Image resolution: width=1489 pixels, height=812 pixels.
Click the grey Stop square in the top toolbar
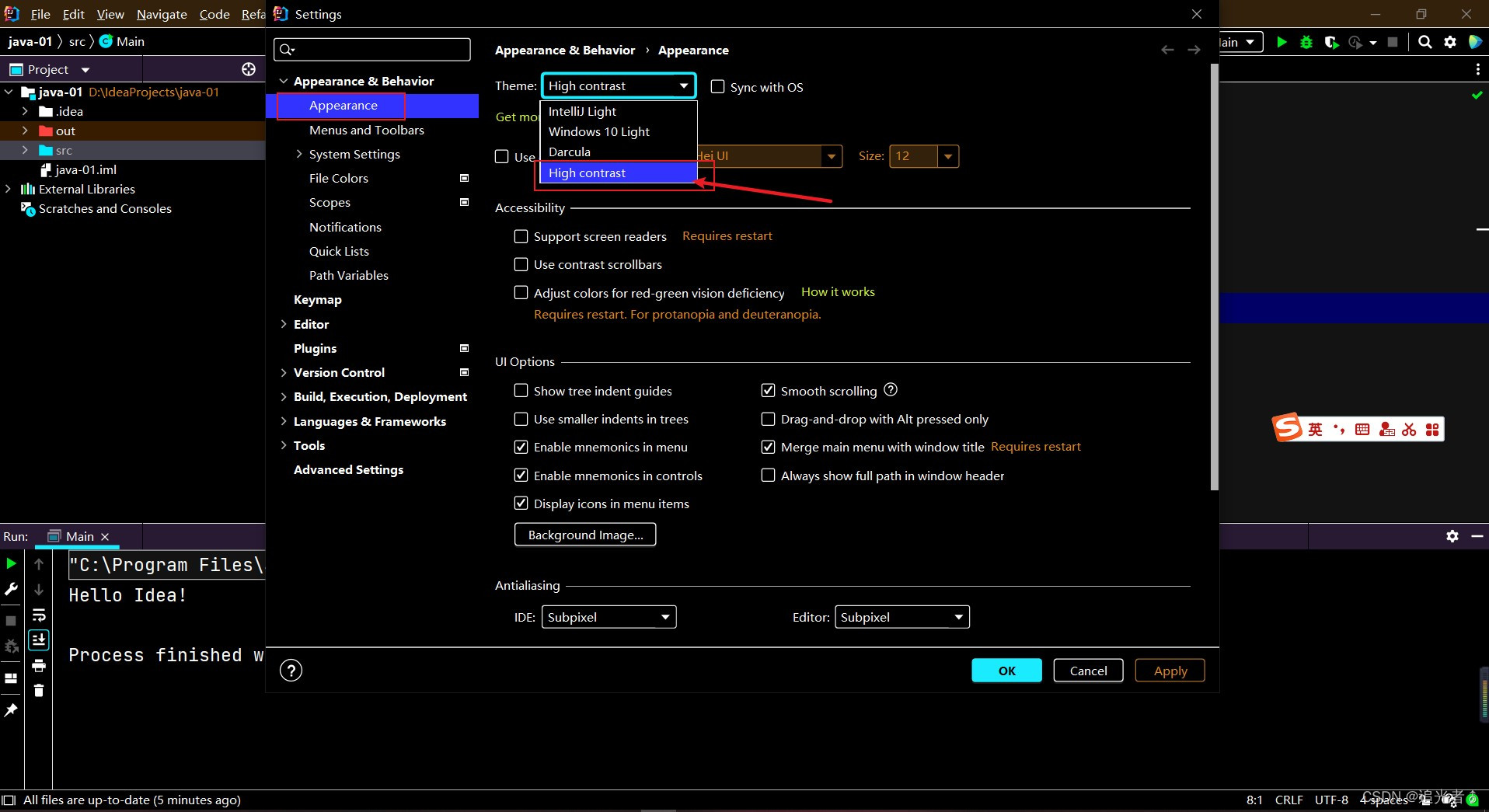click(x=1393, y=42)
